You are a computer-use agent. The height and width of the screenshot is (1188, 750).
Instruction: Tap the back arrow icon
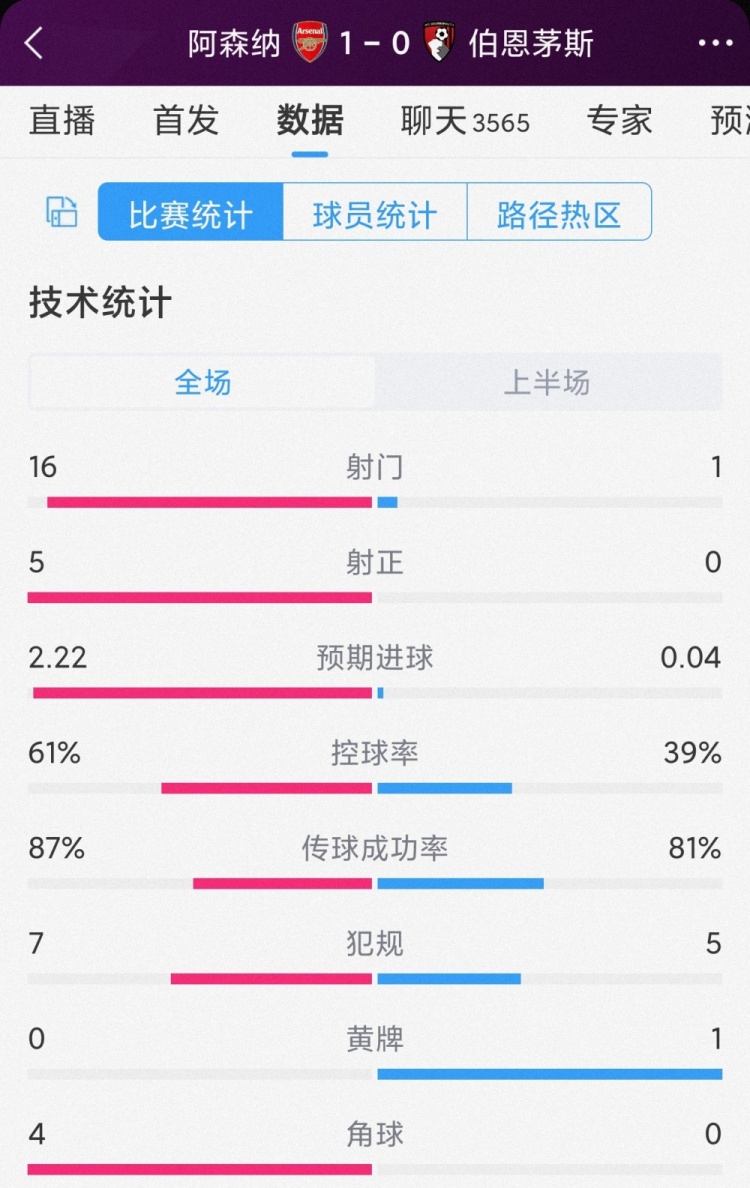pyautogui.click(x=34, y=43)
